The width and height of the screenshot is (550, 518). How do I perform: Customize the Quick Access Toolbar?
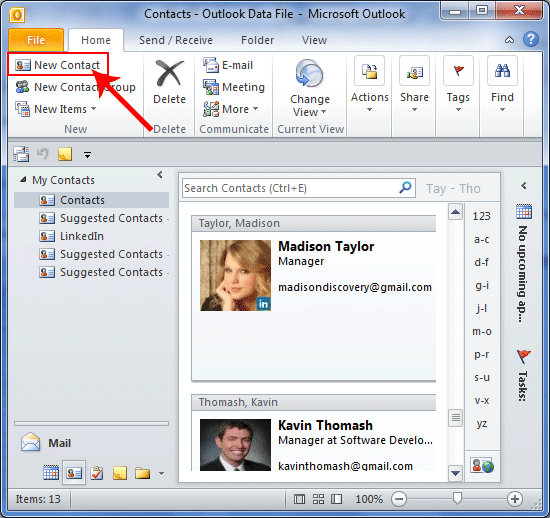tap(87, 154)
